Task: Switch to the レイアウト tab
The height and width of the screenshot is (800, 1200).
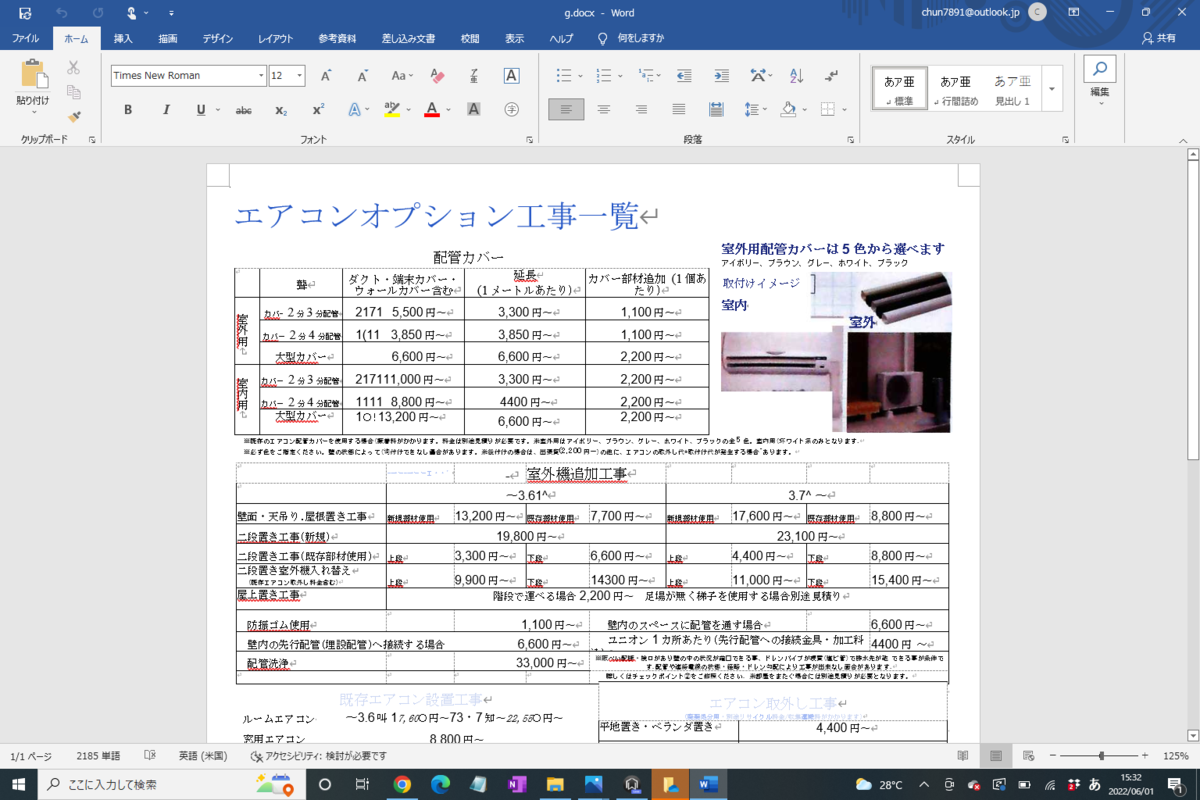Action: [275, 38]
